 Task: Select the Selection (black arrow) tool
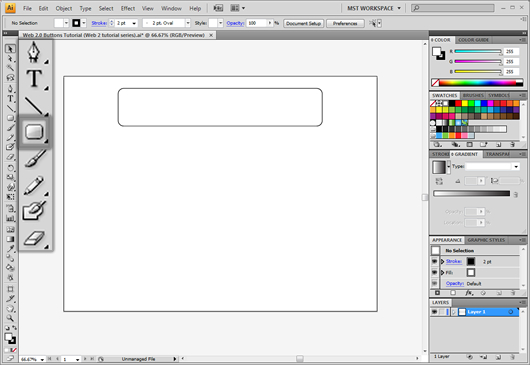coord(10,49)
